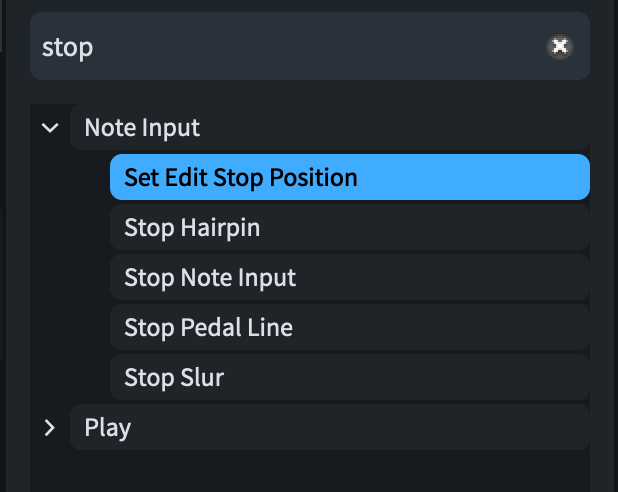
Task: Choose the Stop Hairpin command
Action: 349,228
